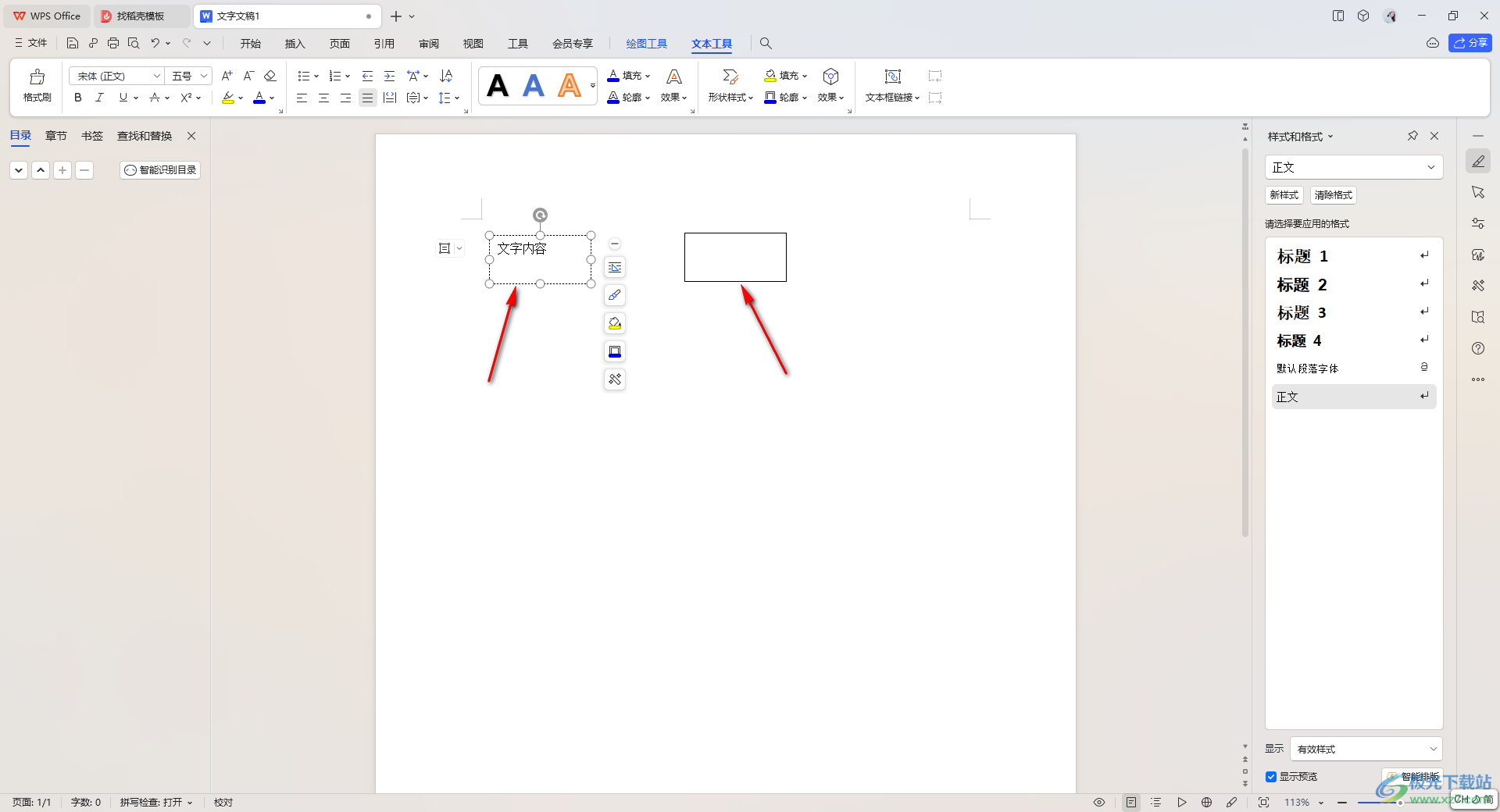Click floating shape outline icon
This screenshot has height=812, width=1500.
point(615,351)
